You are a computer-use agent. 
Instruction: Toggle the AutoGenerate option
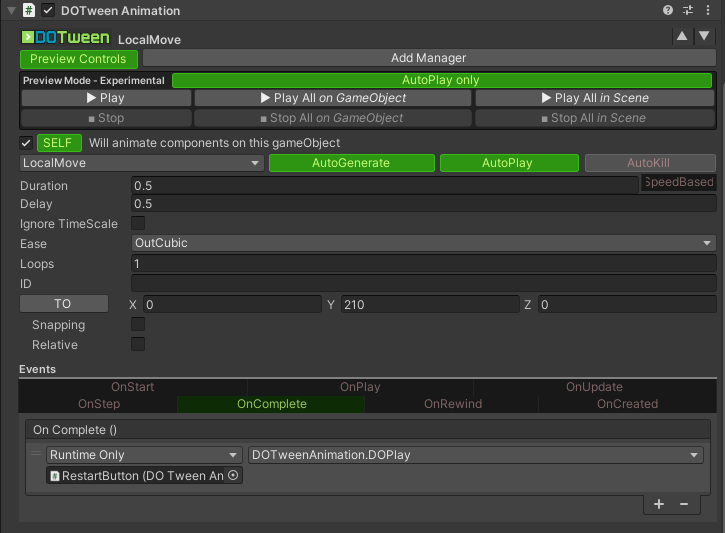(x=351, y=163)
